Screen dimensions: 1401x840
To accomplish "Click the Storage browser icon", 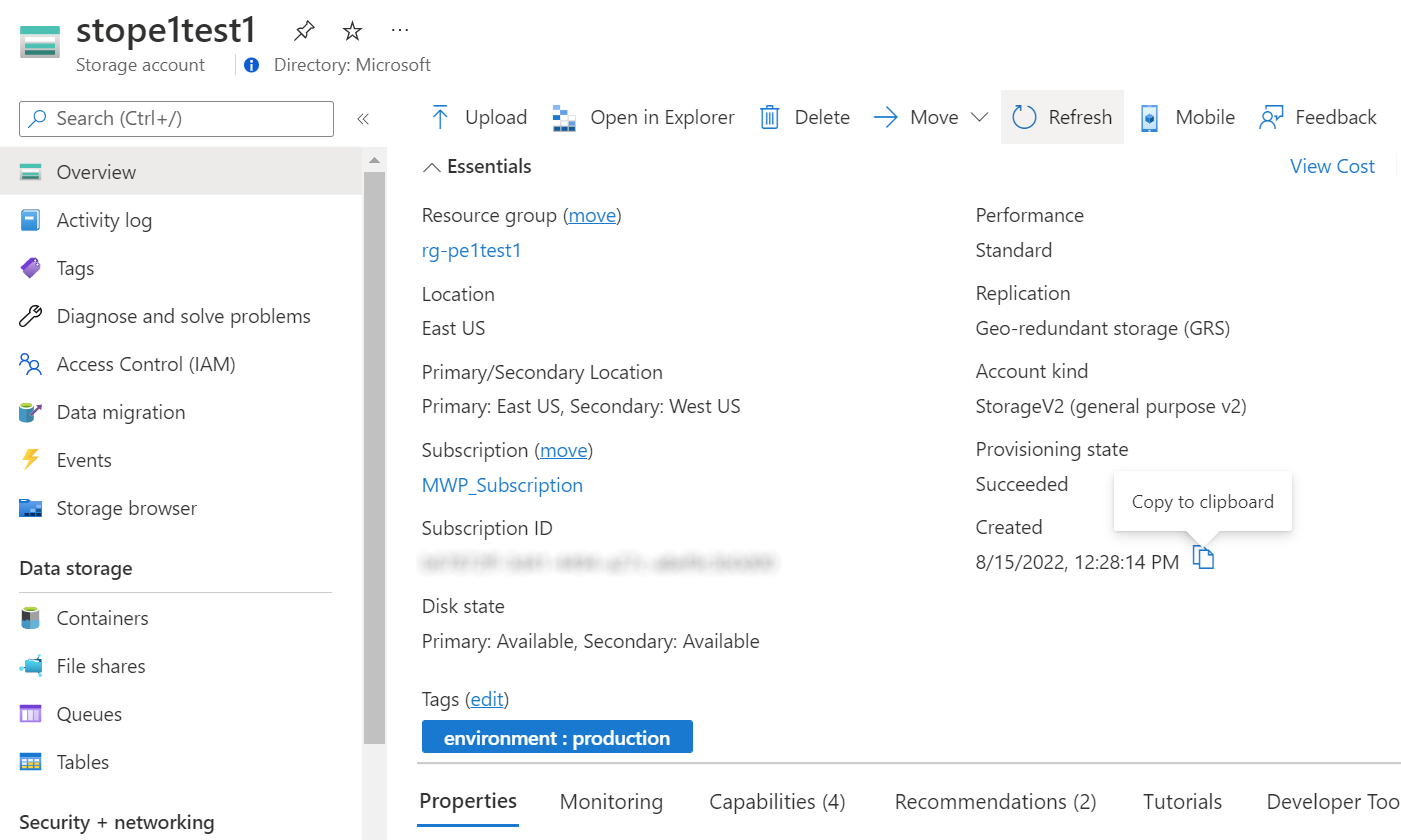I will [x=30, y=508].
